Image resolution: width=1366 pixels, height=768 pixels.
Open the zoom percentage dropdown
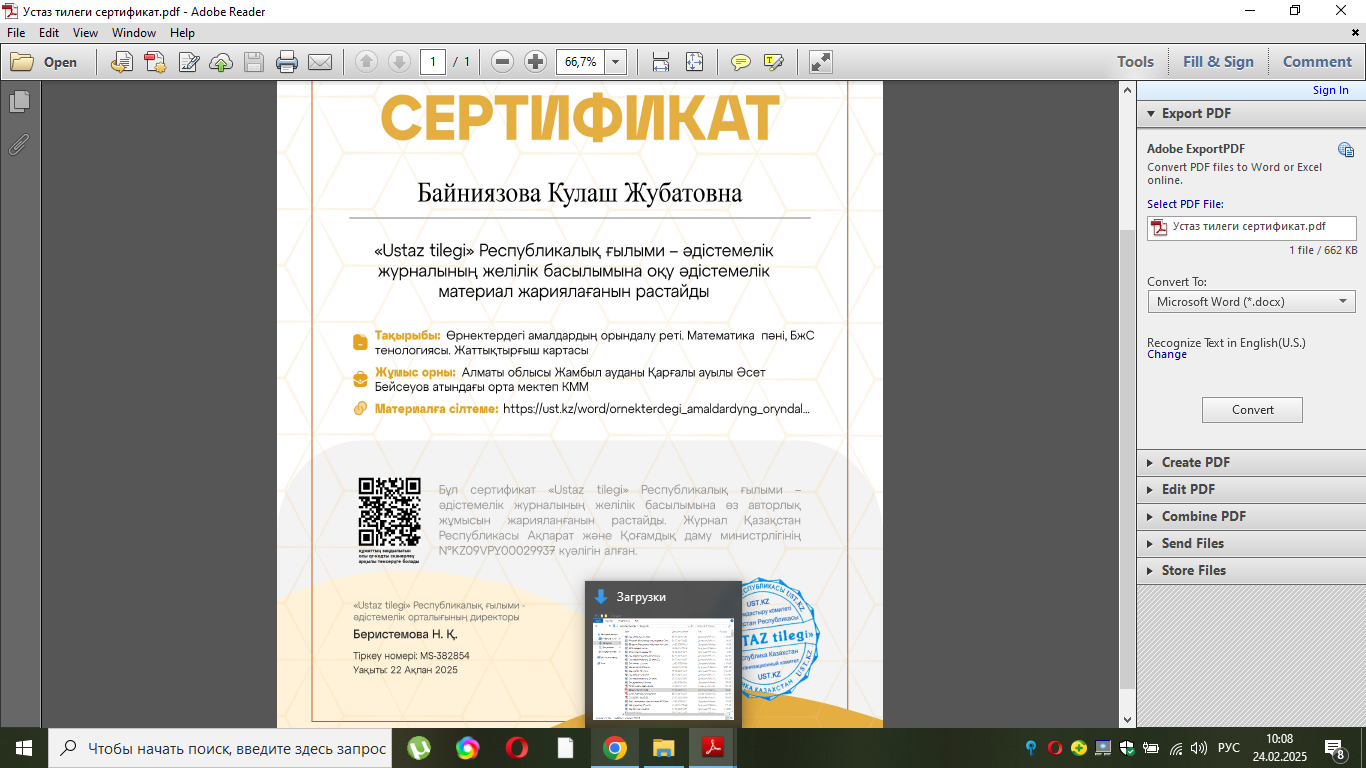point(615,62)
